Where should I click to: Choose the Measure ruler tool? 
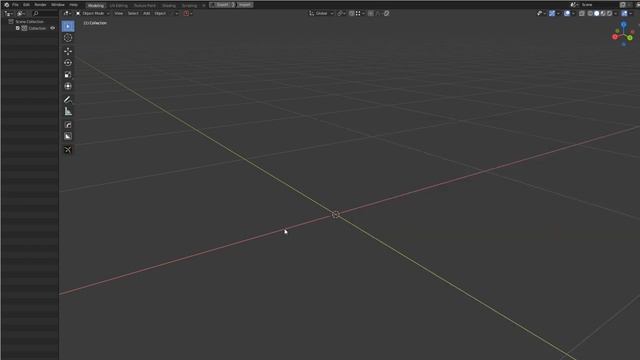68,111
